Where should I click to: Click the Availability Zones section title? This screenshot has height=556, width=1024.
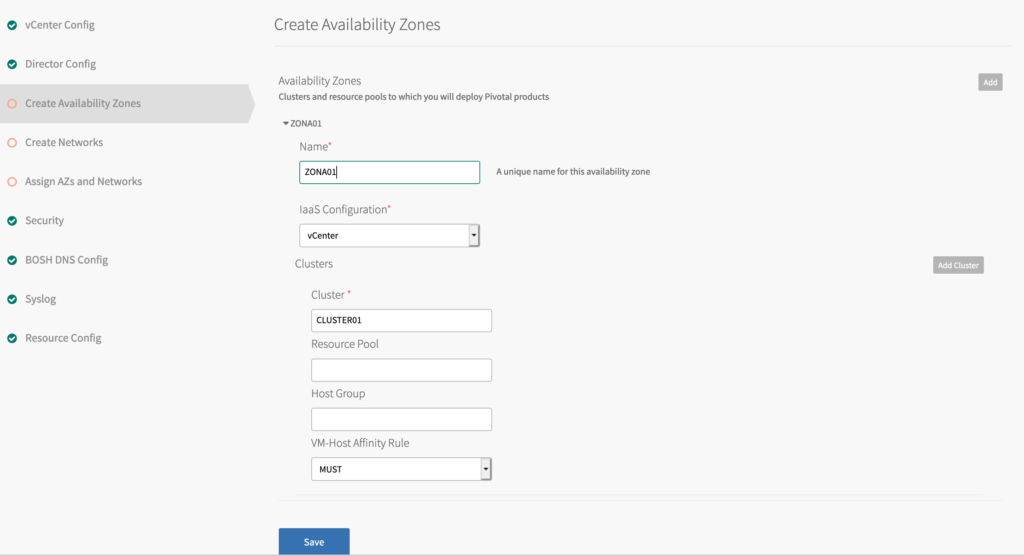click(x=319, y=81)
